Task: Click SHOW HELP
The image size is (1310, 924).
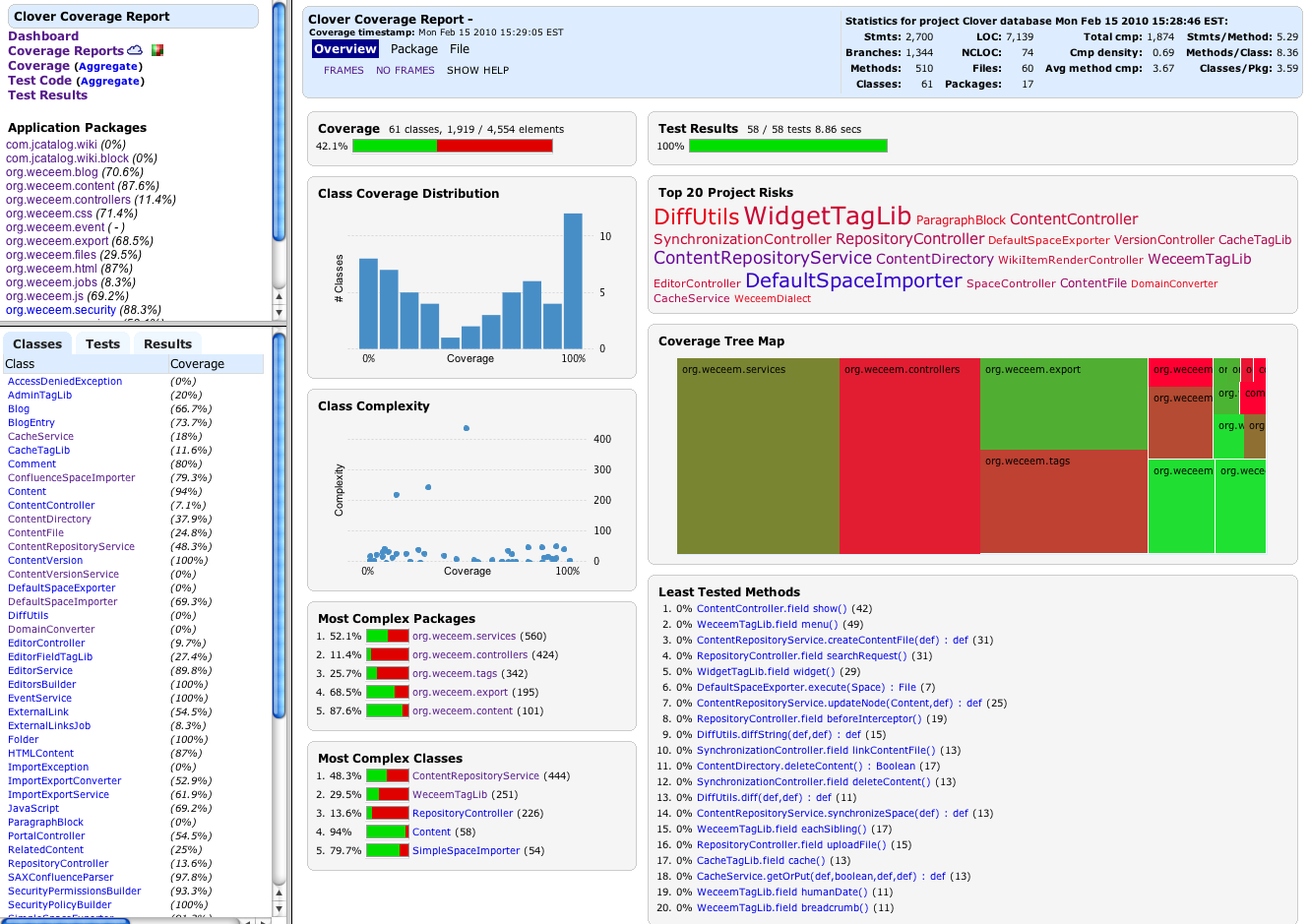Action: (478, 71)
